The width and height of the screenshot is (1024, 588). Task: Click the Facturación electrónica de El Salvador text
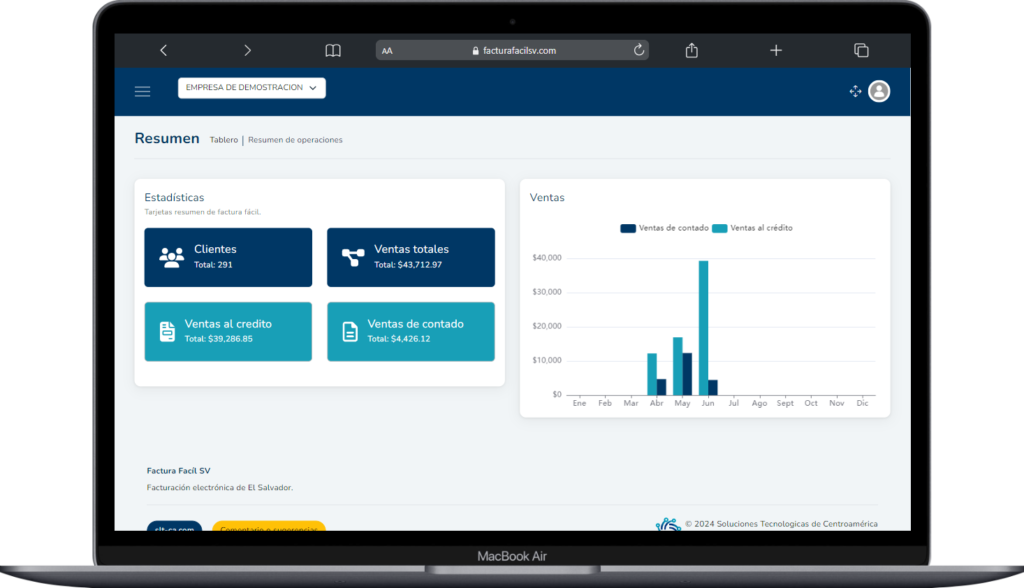pyautogui.click(x=219, y=487)
